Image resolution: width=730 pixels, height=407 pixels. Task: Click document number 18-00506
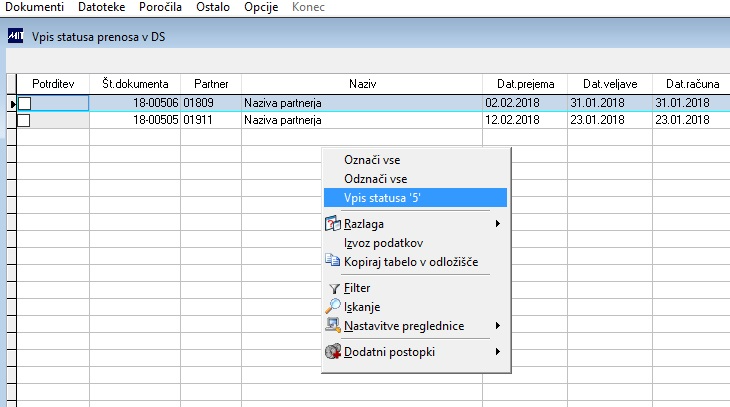pos(155,103)
